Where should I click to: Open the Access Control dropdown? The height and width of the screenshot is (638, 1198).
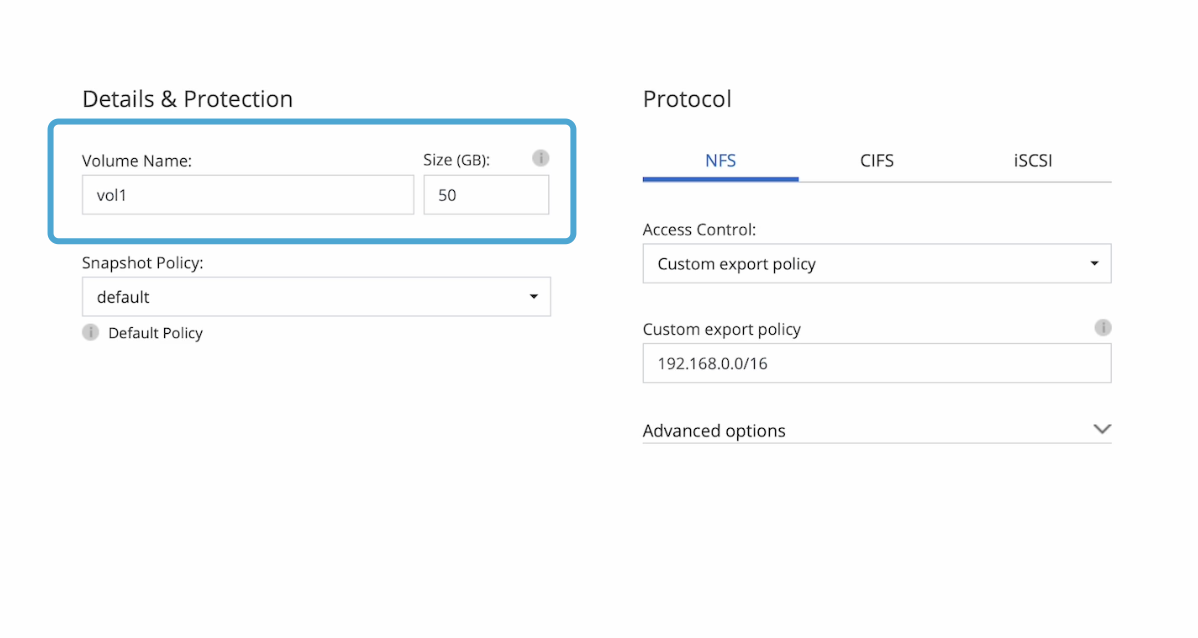pyautogui.click(x=876, y=264)
